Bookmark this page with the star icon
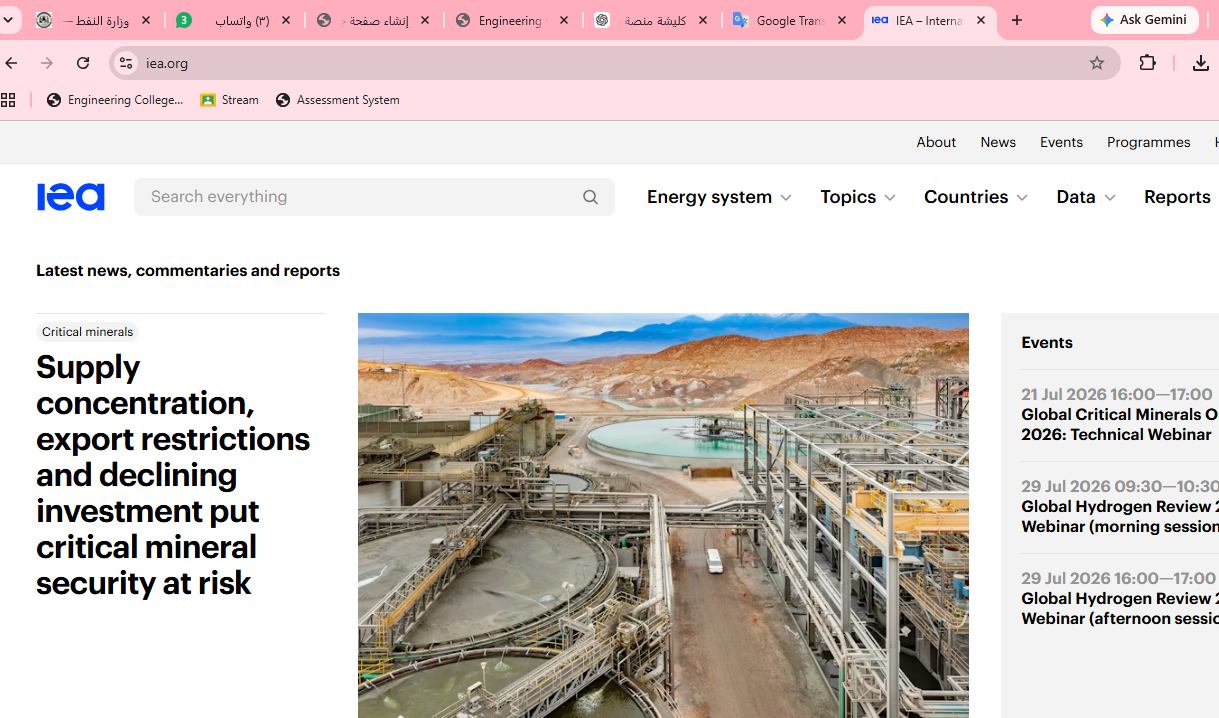 [x=1097, y=63]
